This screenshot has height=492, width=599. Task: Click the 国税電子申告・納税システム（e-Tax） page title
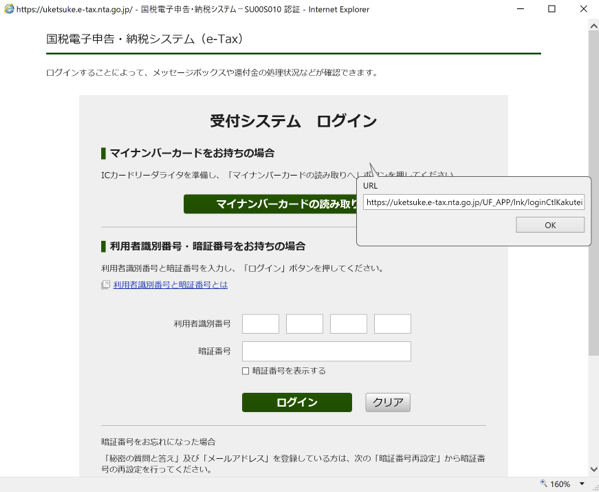click(x=145, y=39)
